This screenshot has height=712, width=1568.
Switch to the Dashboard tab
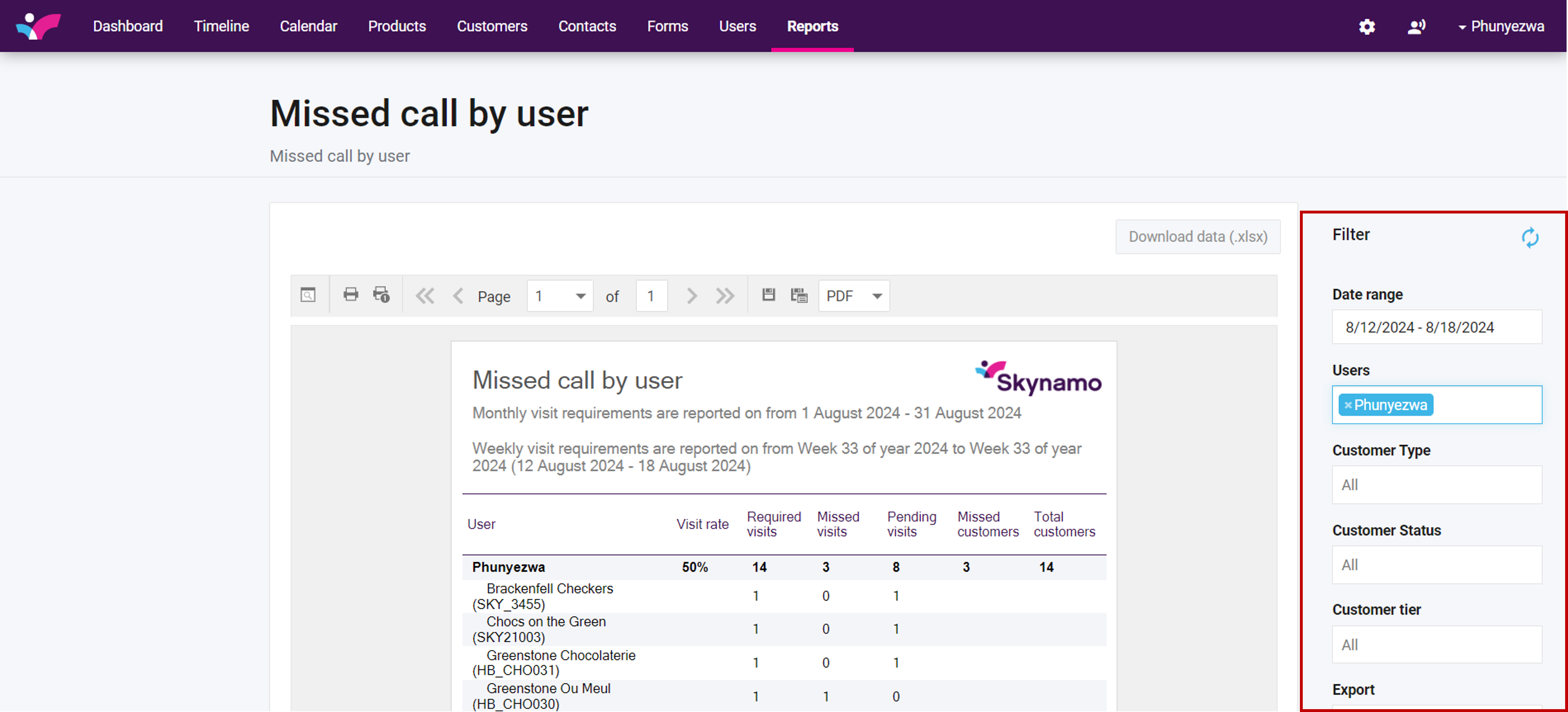tap(128, 27)
